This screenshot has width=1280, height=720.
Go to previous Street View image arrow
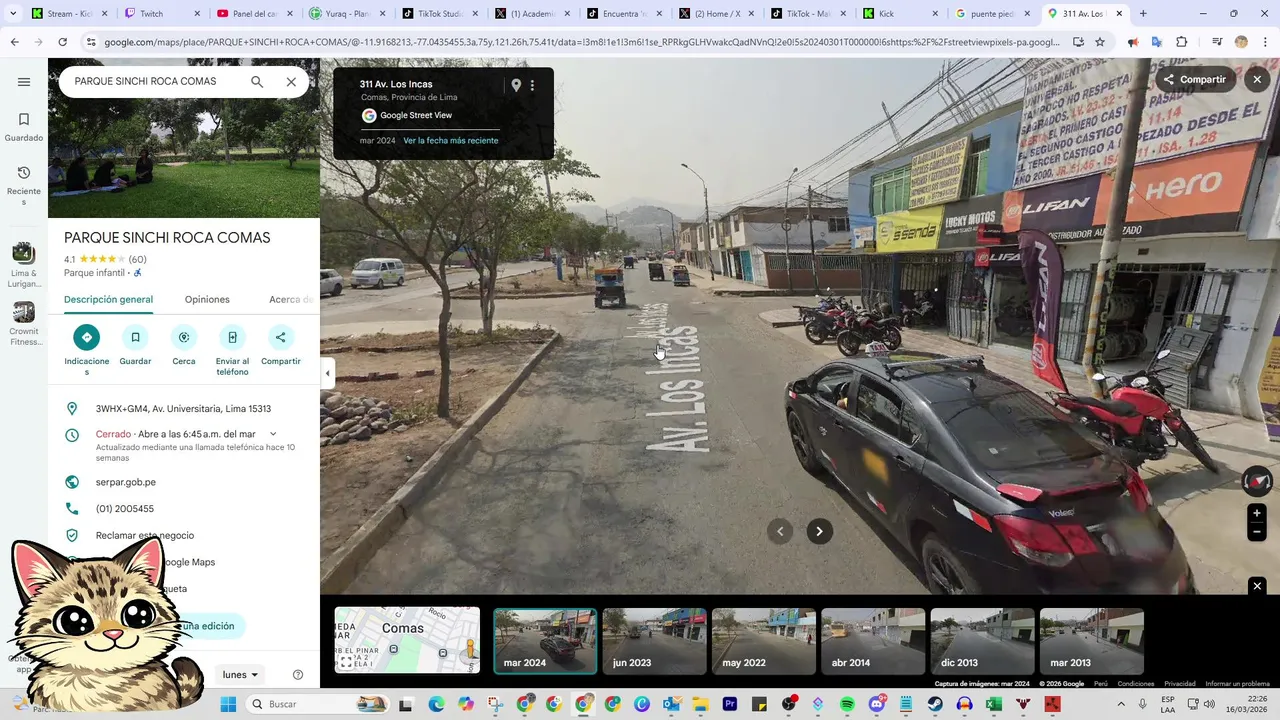(x=780, y=531)
